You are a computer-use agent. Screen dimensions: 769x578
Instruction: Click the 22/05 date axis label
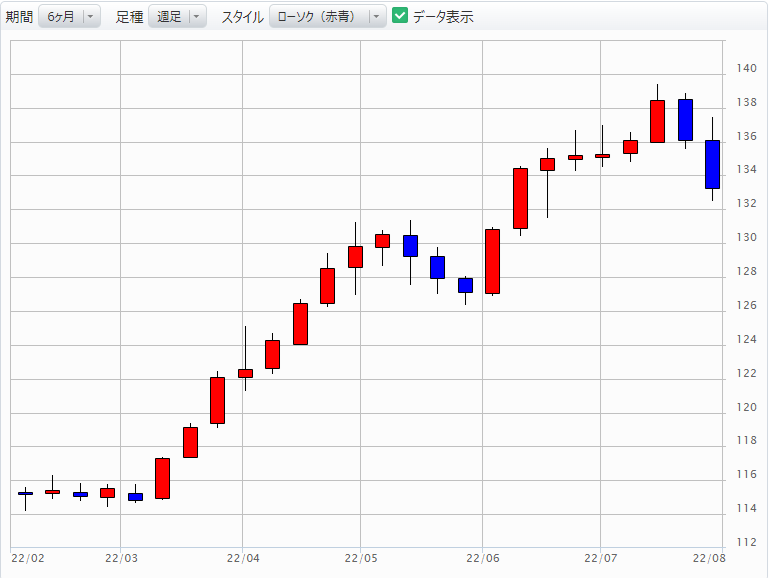(x=361, y=558)
